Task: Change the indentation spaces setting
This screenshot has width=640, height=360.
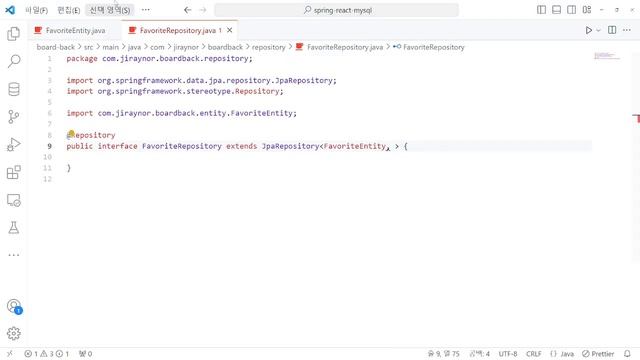Action: pyautogui.click(x=479, y=354)
